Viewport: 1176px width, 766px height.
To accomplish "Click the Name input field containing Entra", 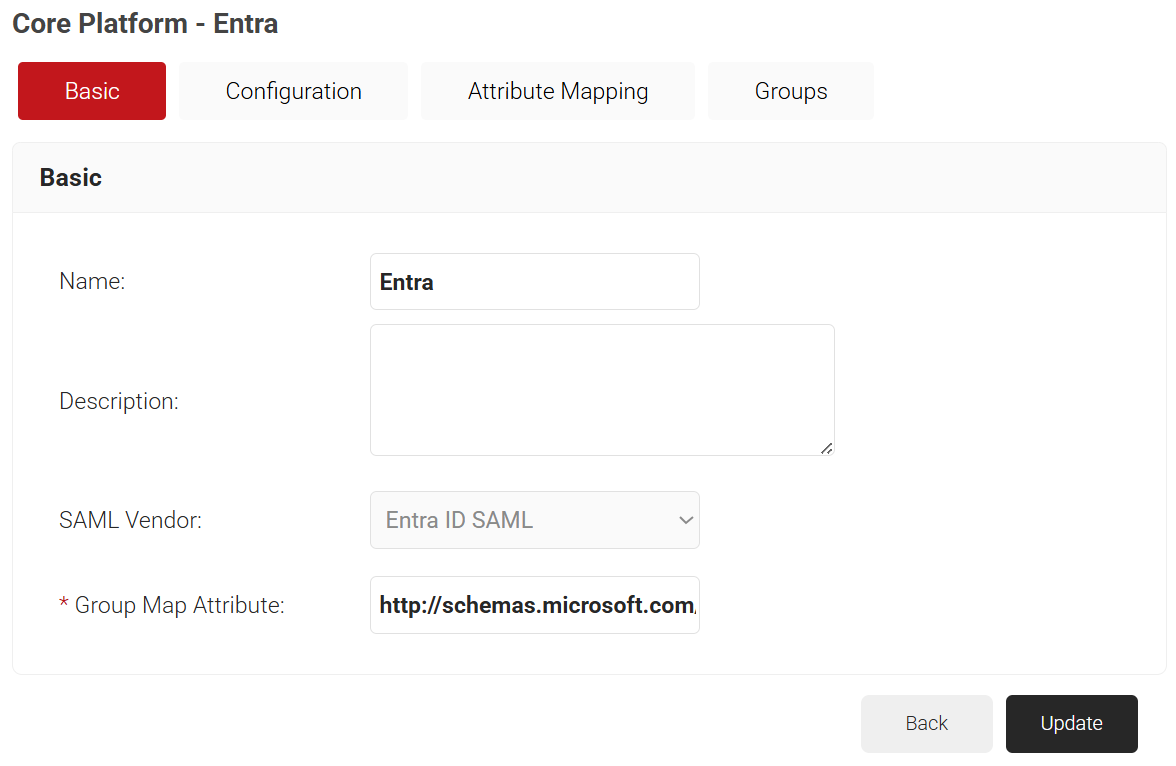I will (535, 281).
